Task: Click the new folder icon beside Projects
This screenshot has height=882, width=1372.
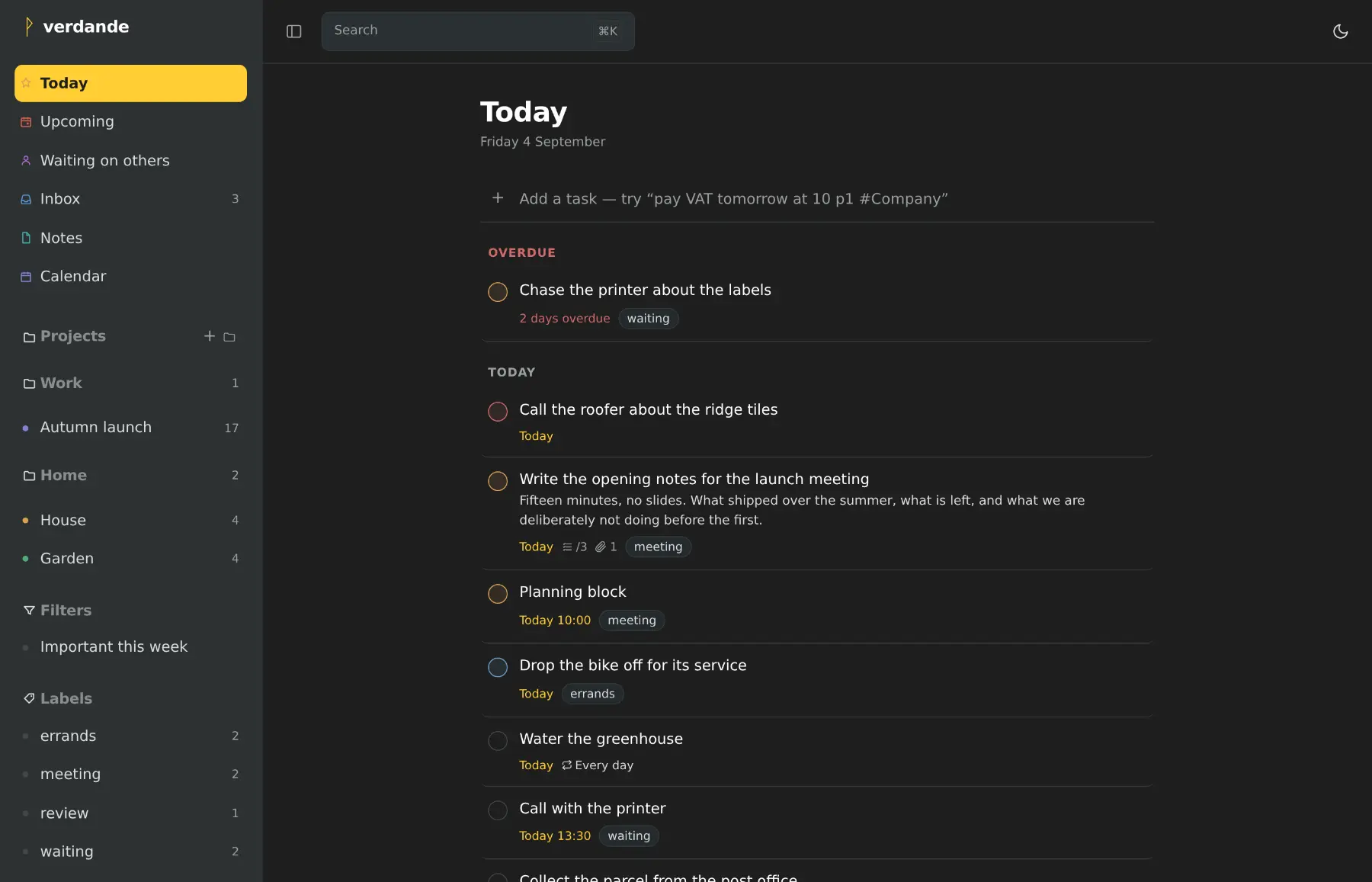Action: (x=229, y=336)
